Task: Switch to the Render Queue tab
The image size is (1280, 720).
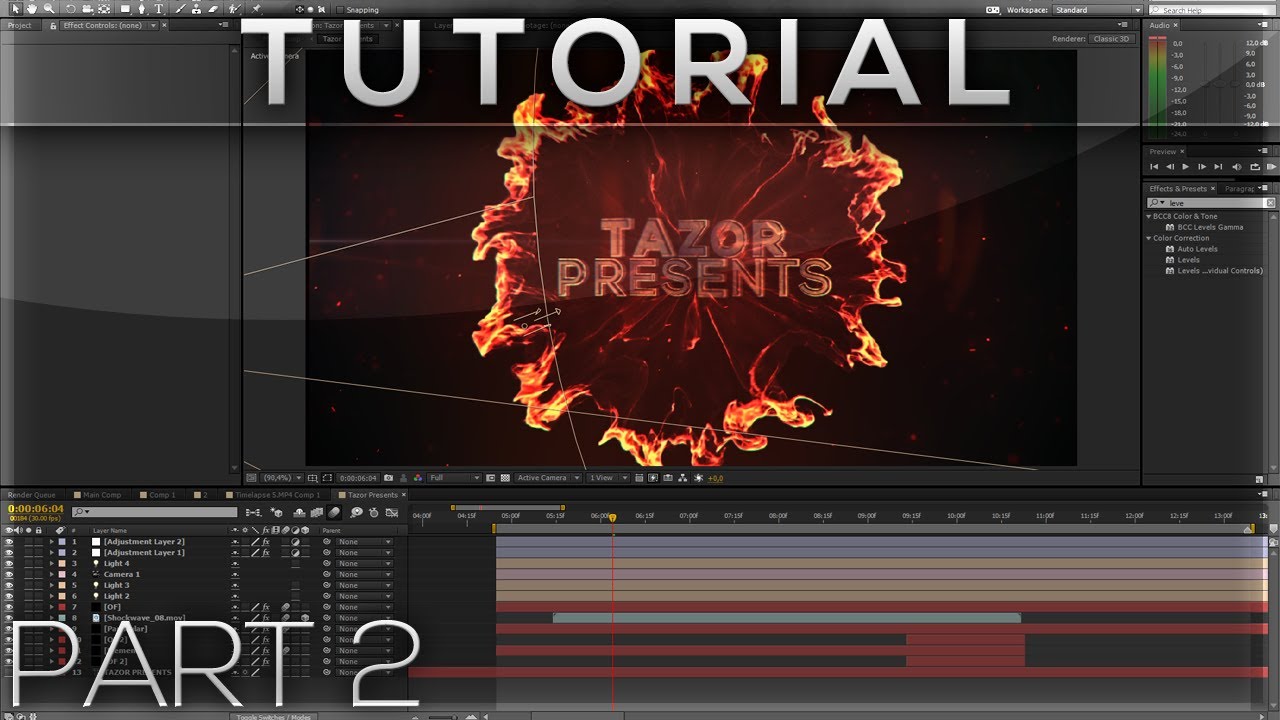Action: click(x=31, y=495)
